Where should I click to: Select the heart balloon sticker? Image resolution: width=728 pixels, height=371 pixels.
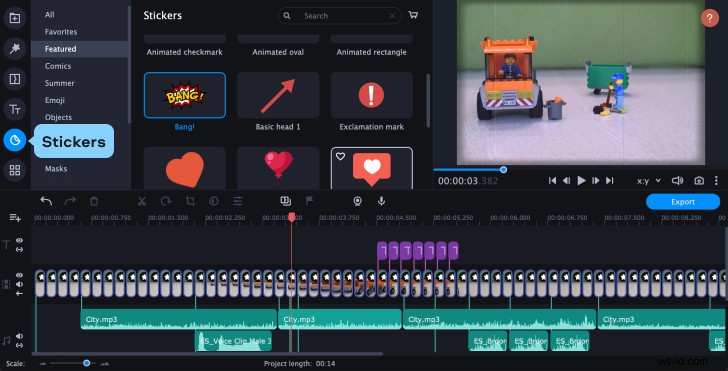pyautogui.click(x=278, y=168)
